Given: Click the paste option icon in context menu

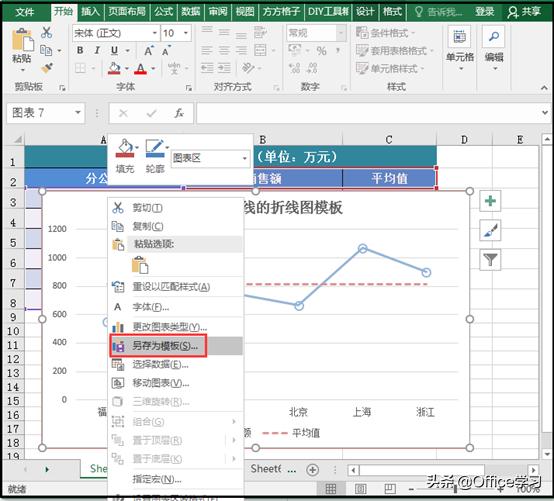Looking at the screenshot, I should pyautogui.click(x=140, y=265).
